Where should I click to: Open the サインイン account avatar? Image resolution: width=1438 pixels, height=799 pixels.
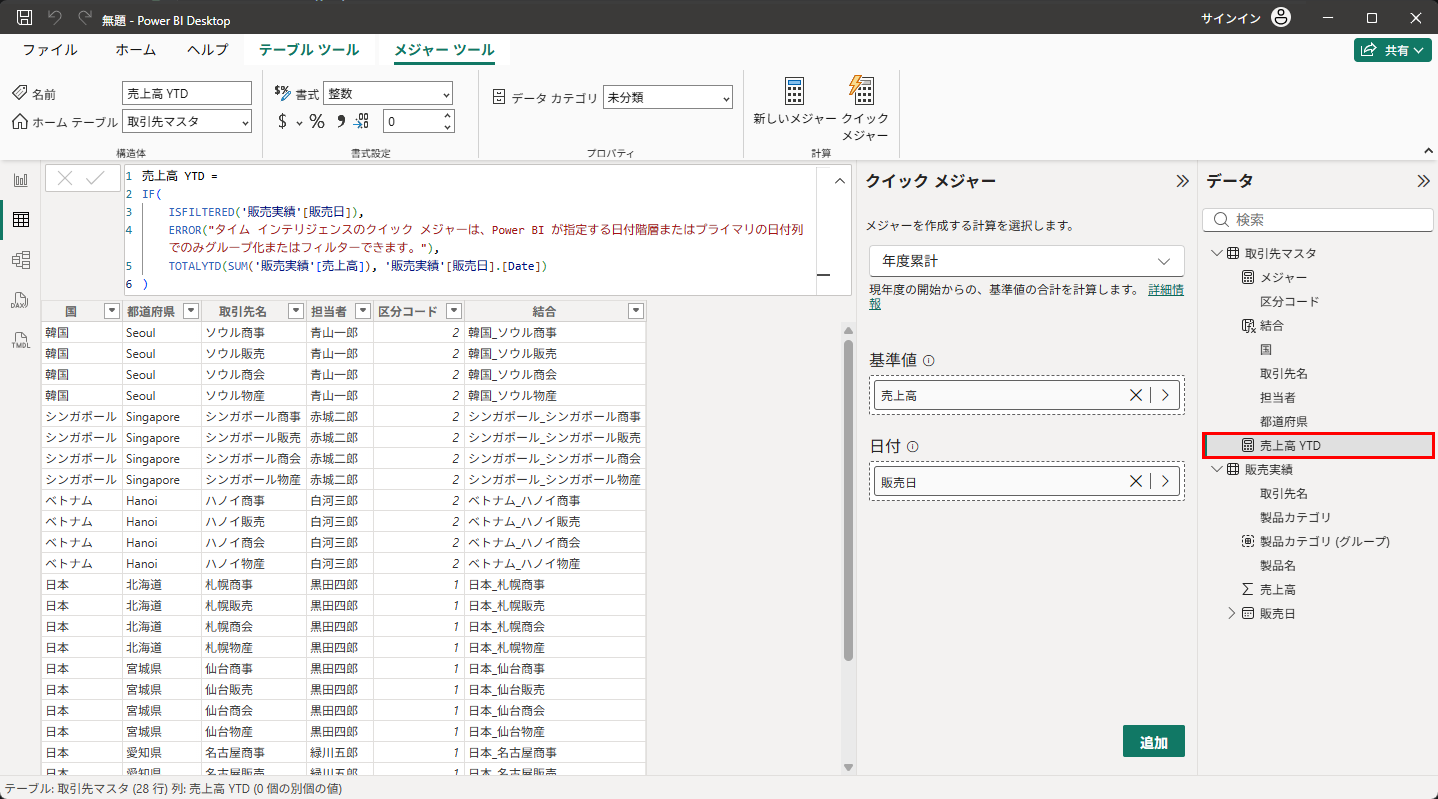[1281, 18]
